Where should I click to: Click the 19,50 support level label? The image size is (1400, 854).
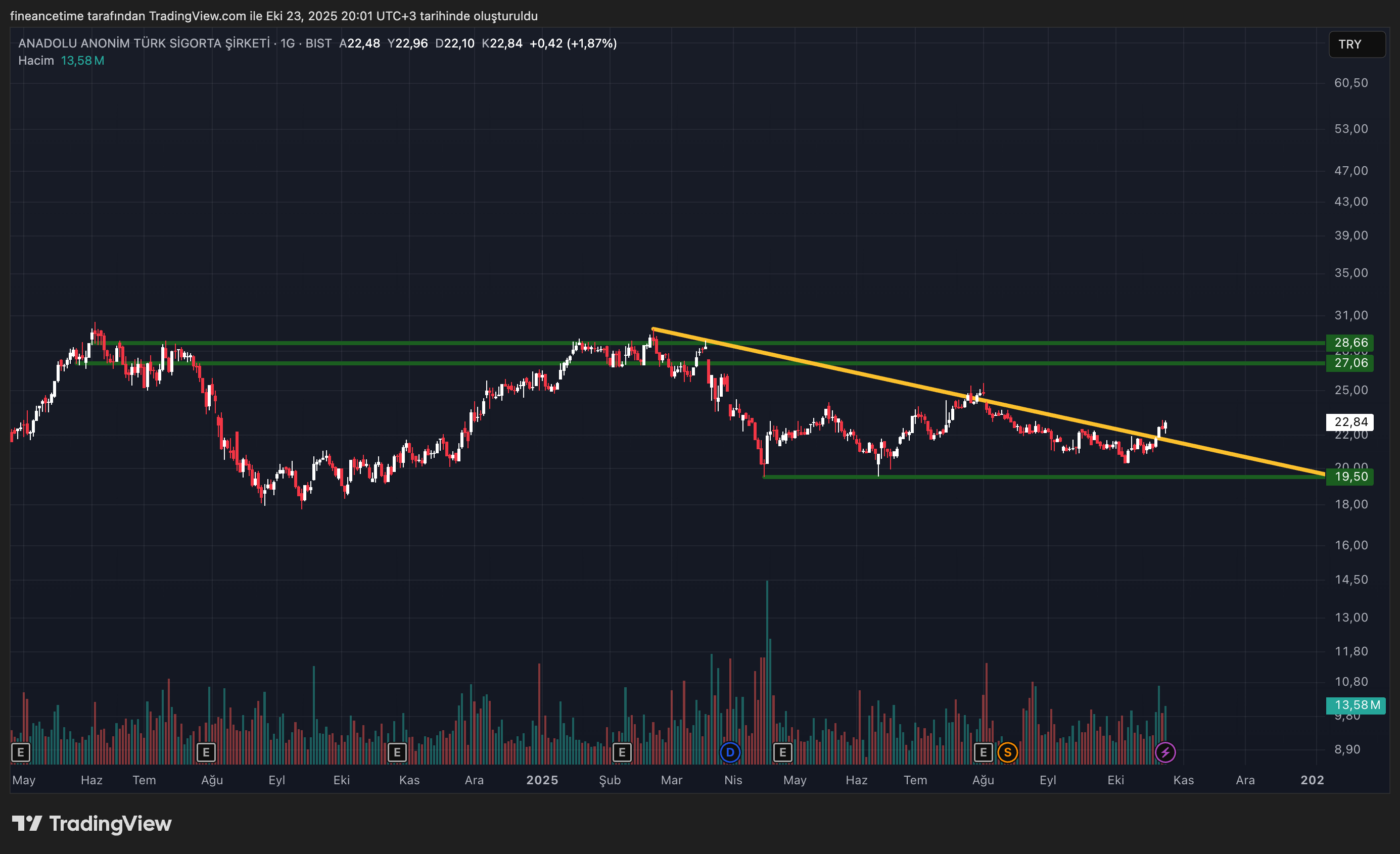[1350, 477]
